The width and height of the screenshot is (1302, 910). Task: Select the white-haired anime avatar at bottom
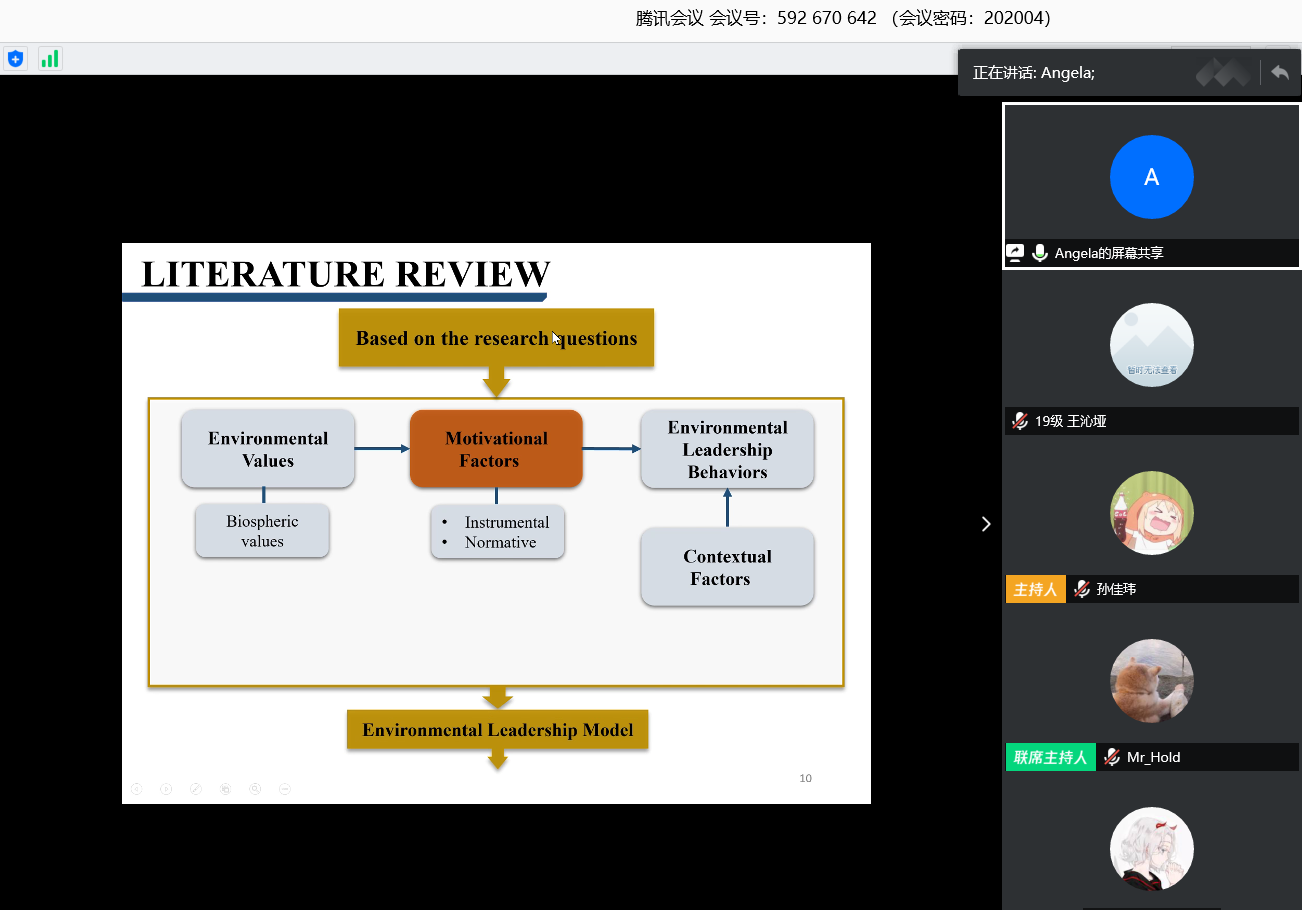tap(1151, 849)
